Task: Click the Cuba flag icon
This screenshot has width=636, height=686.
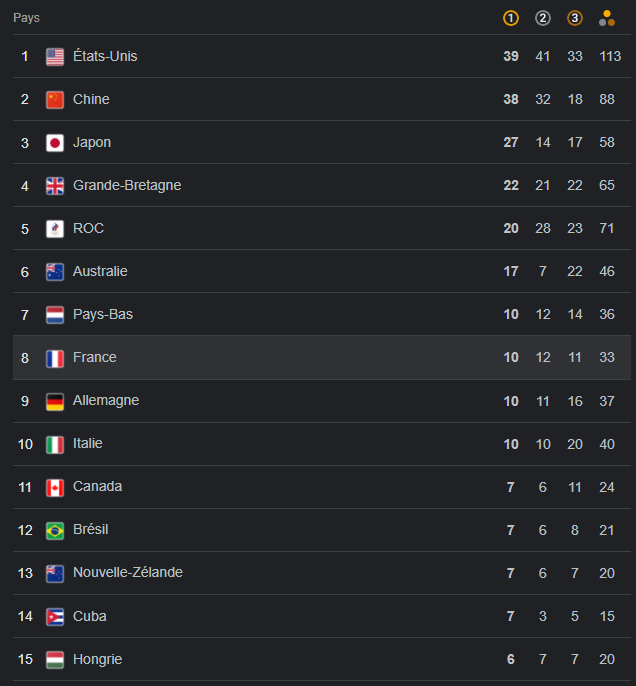Action: coord(55,617)
